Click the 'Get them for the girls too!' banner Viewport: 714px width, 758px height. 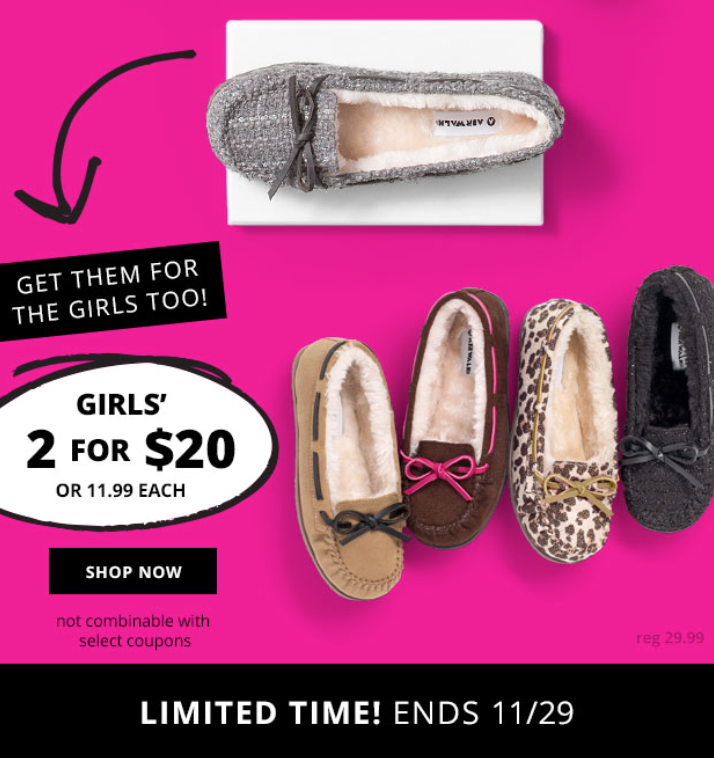[x=110, y=292]
